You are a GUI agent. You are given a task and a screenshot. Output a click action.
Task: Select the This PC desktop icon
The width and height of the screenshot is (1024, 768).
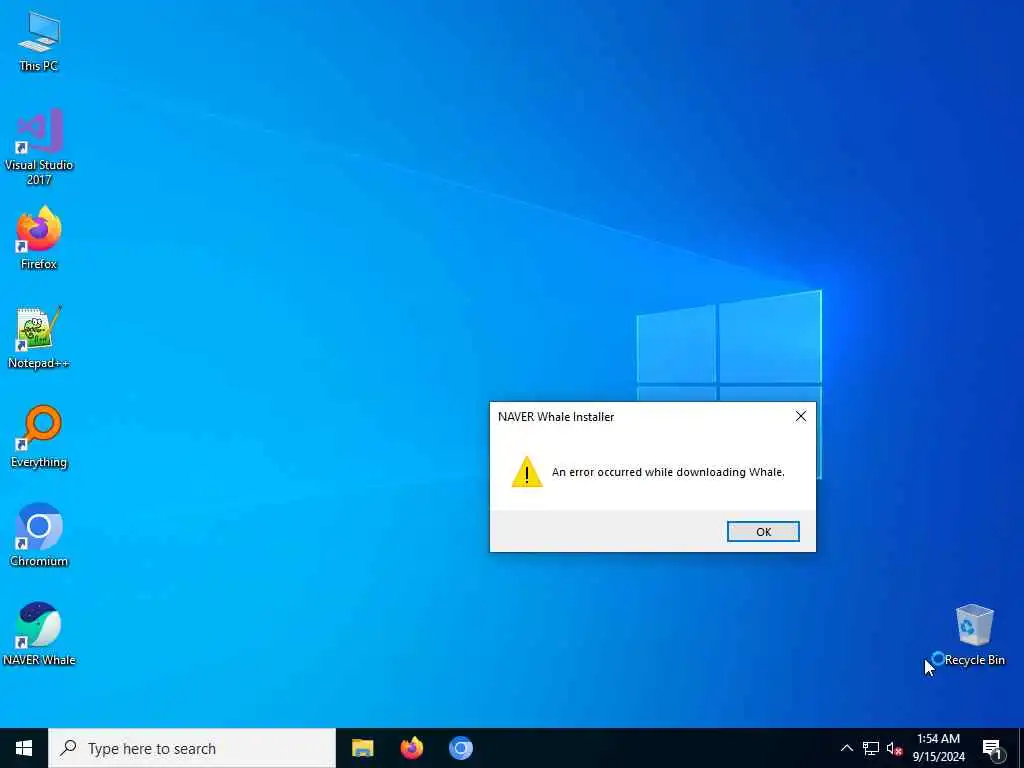tap(39, 42)
